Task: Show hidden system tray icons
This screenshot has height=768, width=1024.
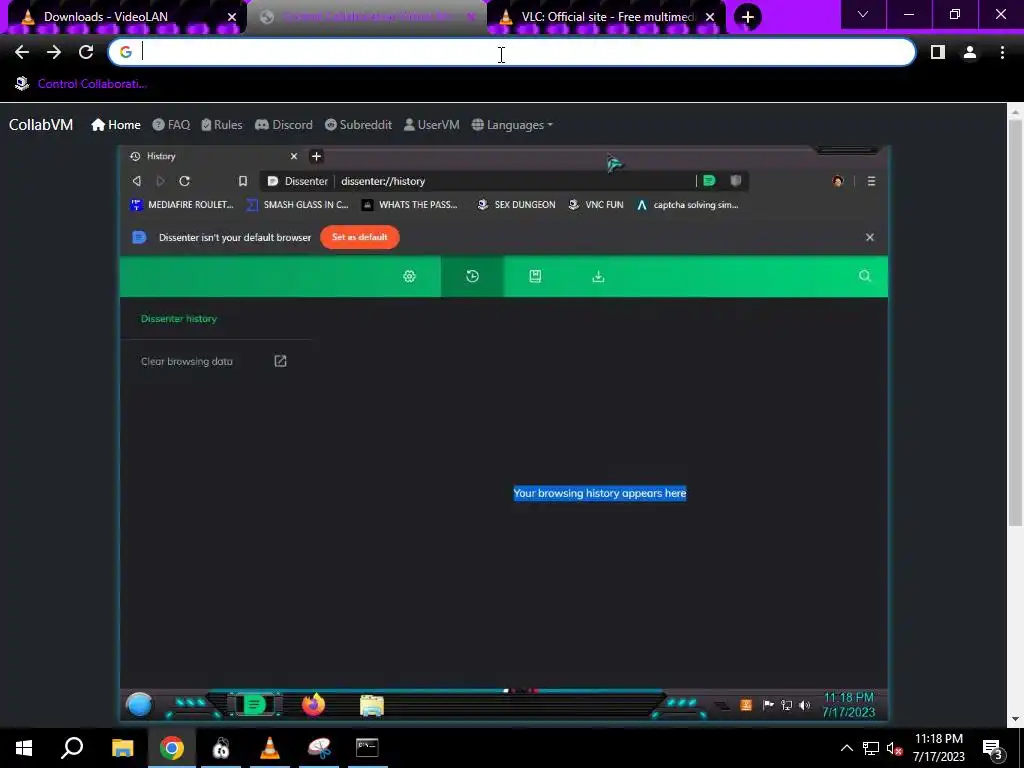Action: coord(846,748)
